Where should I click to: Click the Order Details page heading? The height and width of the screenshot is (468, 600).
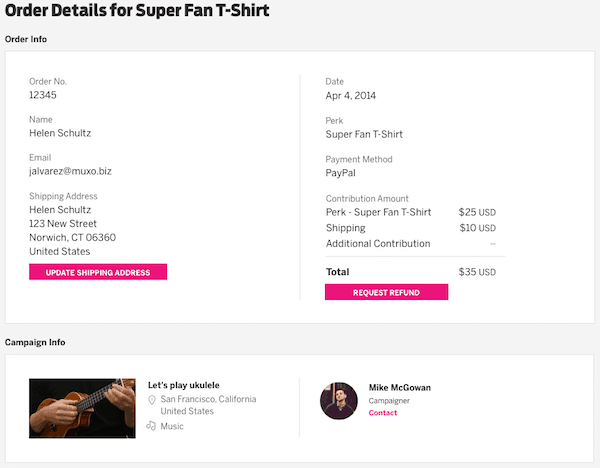point(137,11)
